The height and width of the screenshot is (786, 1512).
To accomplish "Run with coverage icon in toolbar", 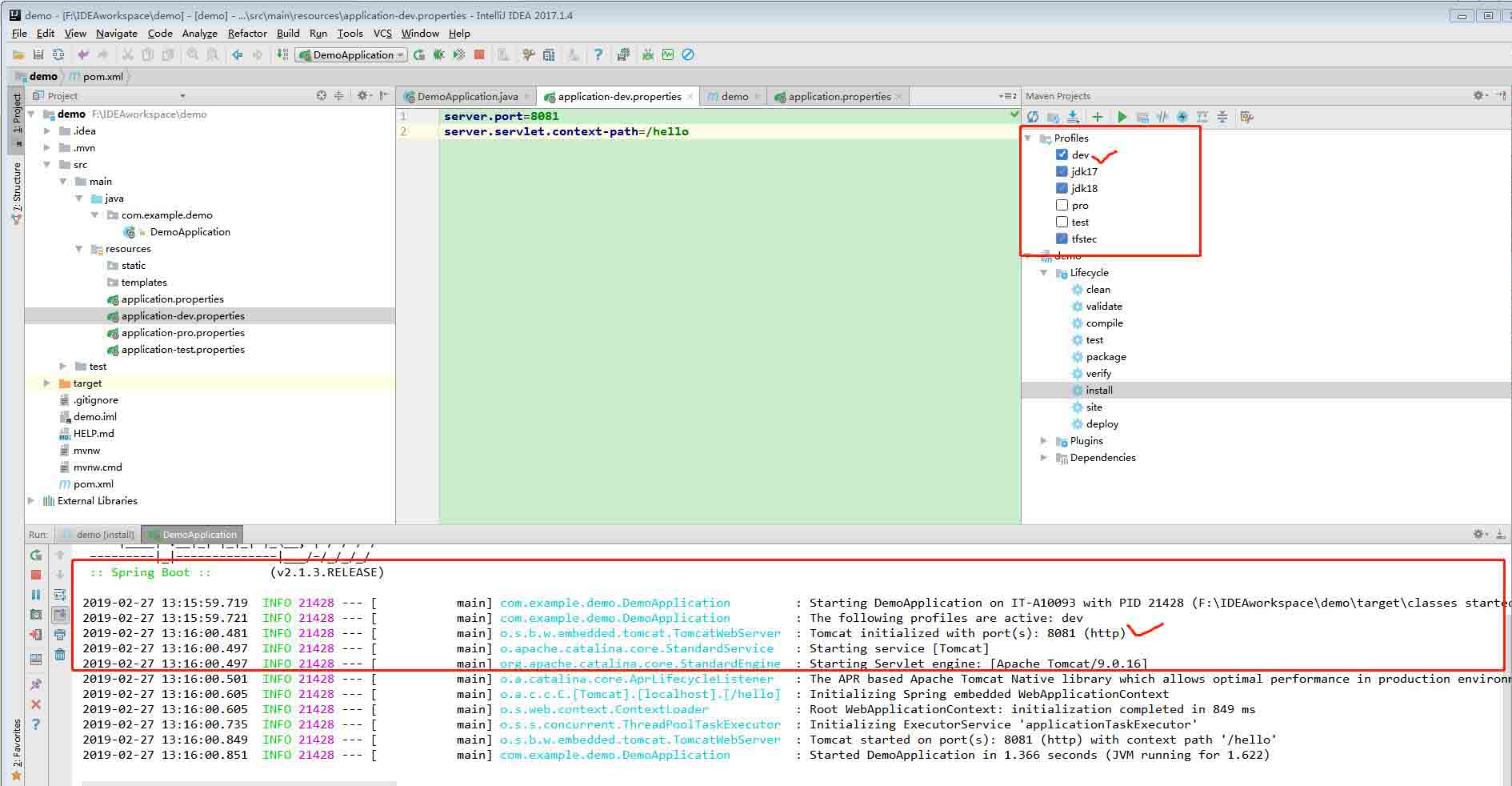I will pyautogui.click(x=458, y=54).
